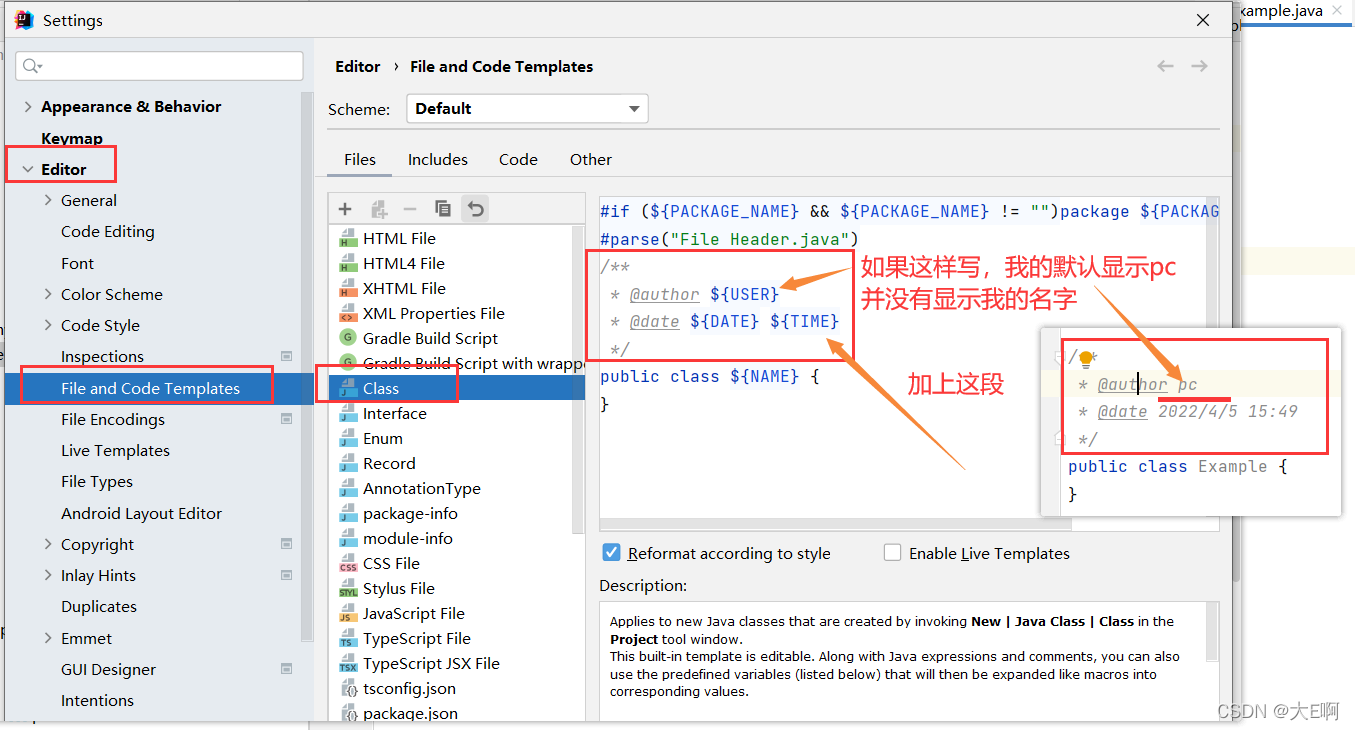
Task: Switch to the Includes tab
Action: (x=438, y=159)
